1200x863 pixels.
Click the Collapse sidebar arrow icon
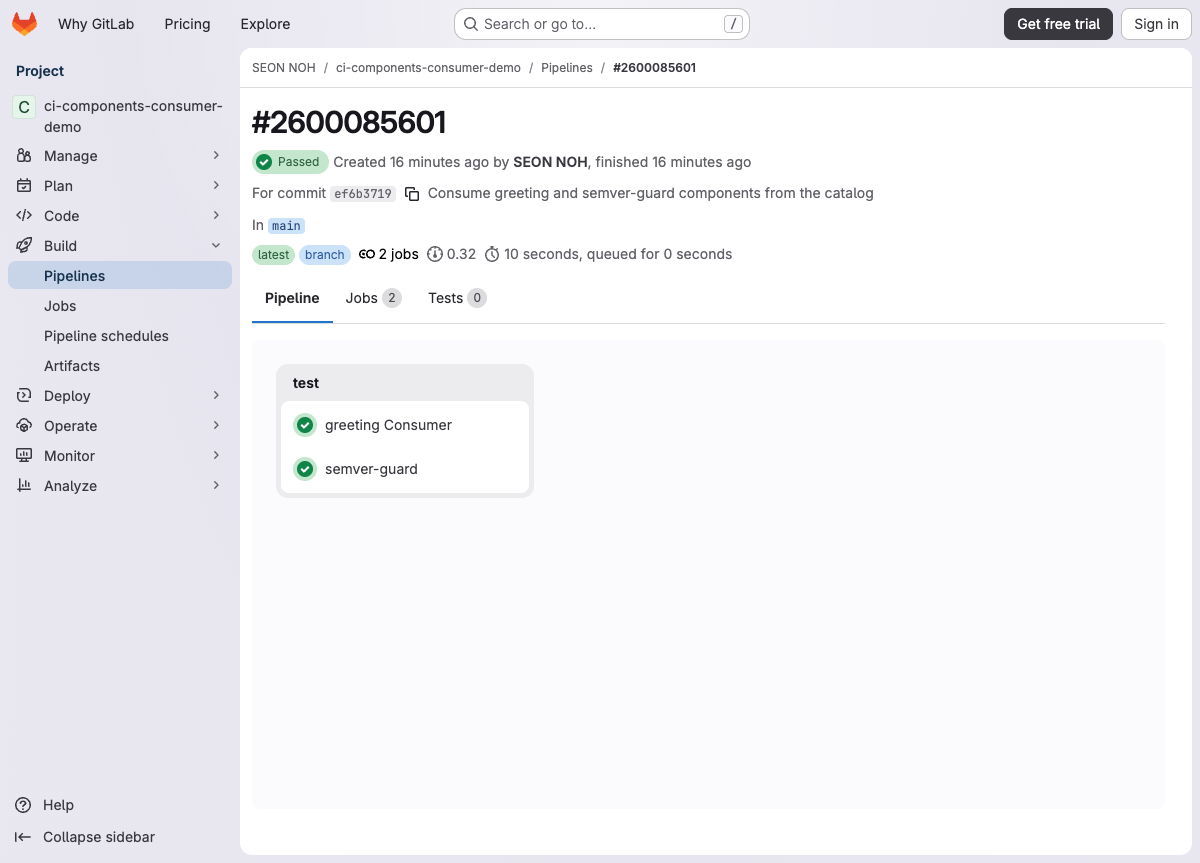coord(23,837)
